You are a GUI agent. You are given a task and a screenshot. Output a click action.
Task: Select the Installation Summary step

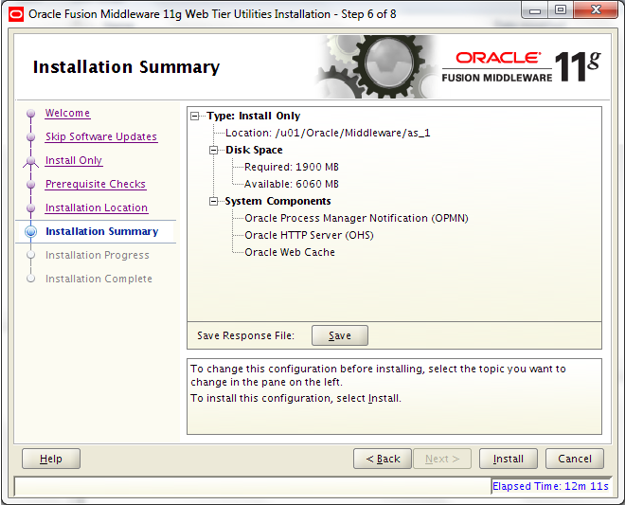click(102, 231)
